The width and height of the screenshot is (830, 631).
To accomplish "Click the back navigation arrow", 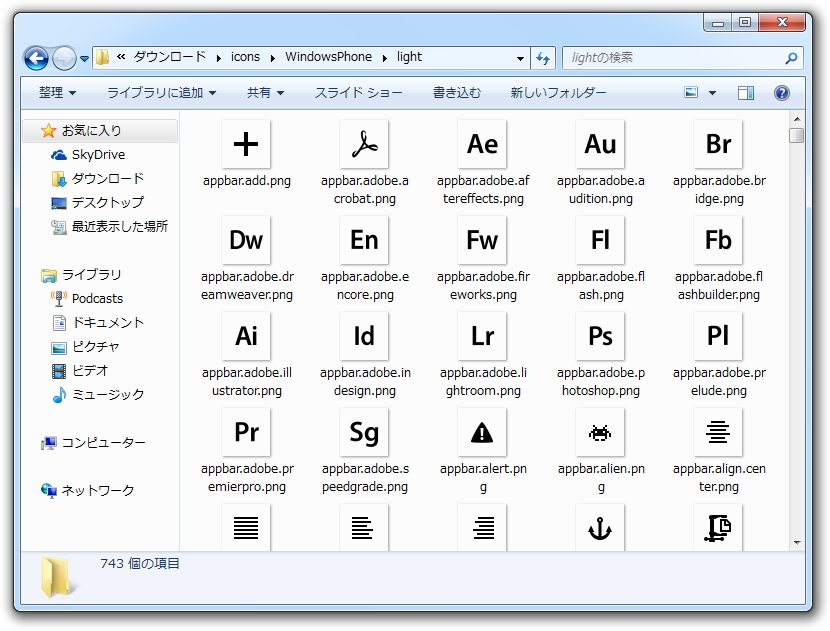I will tap(36, 58).
